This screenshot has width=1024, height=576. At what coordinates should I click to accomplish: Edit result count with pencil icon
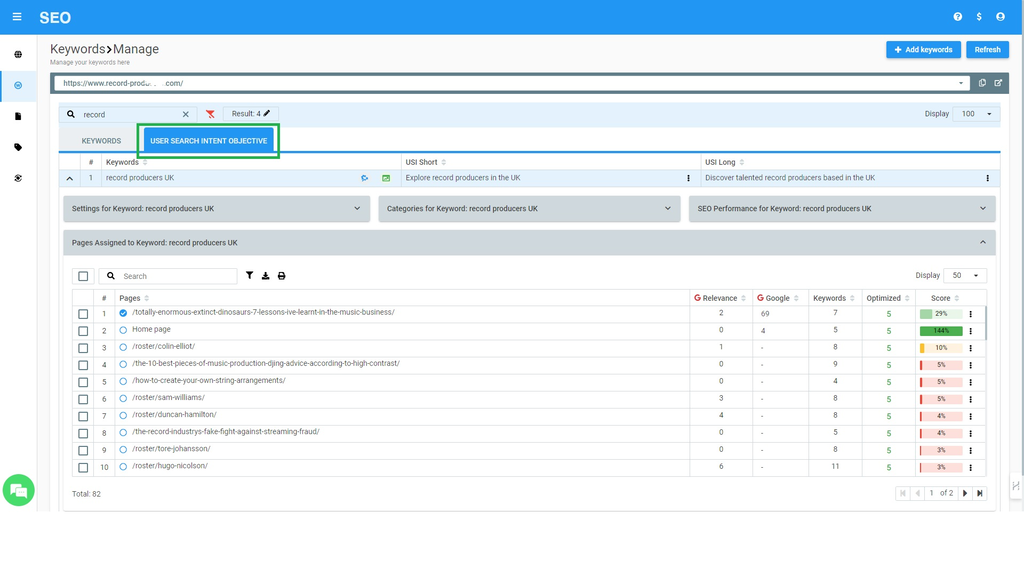(x=266, y=113)
